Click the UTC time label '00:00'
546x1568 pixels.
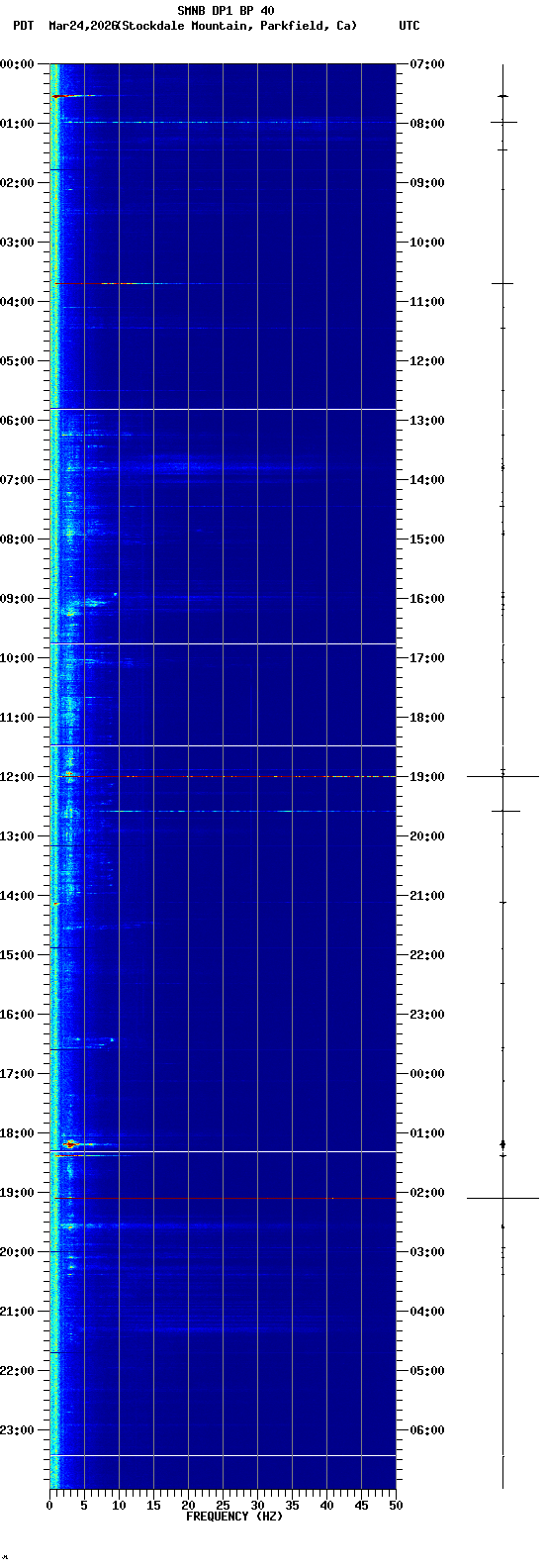427,1074
